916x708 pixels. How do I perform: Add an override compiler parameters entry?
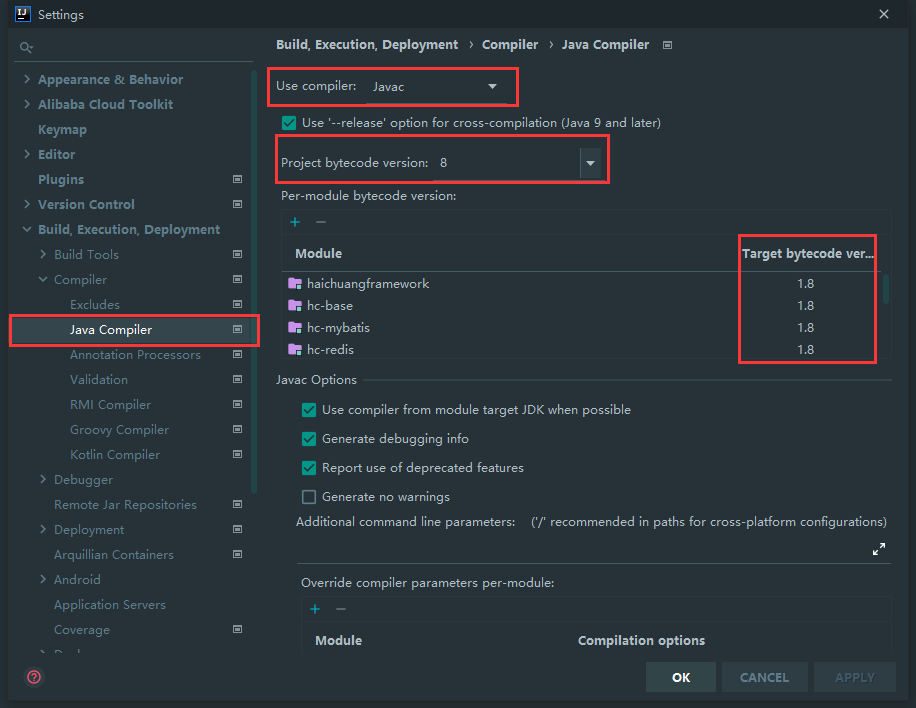(315, 608)
